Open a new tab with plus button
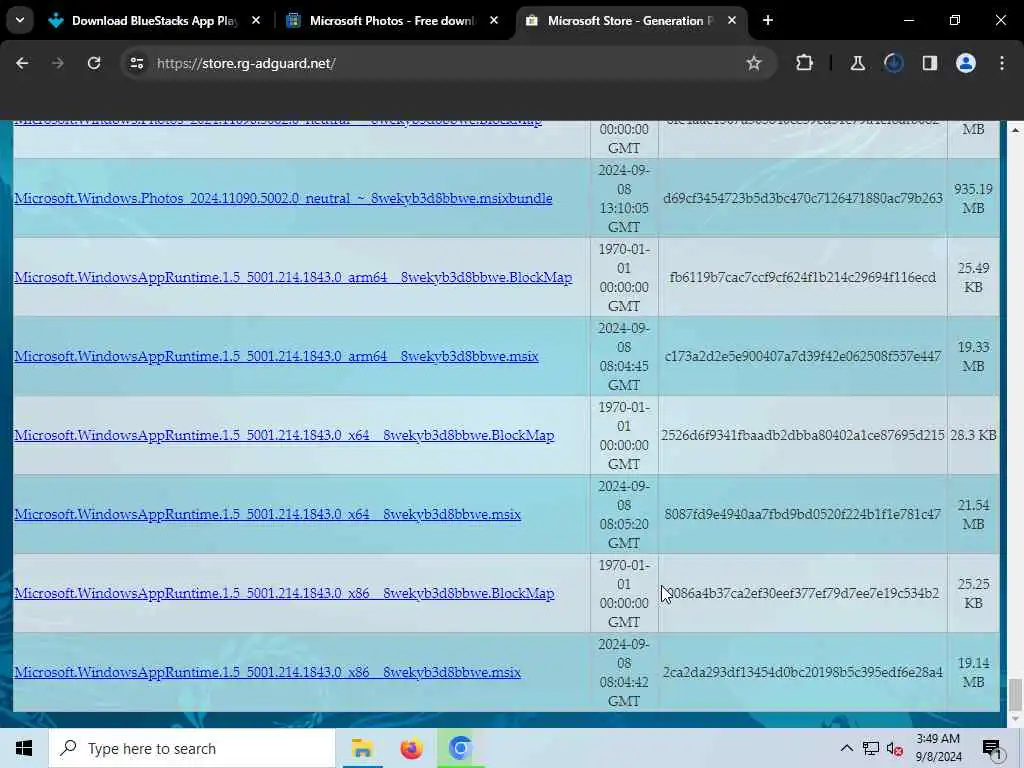The image size is (1024, 768). (768, 20)
